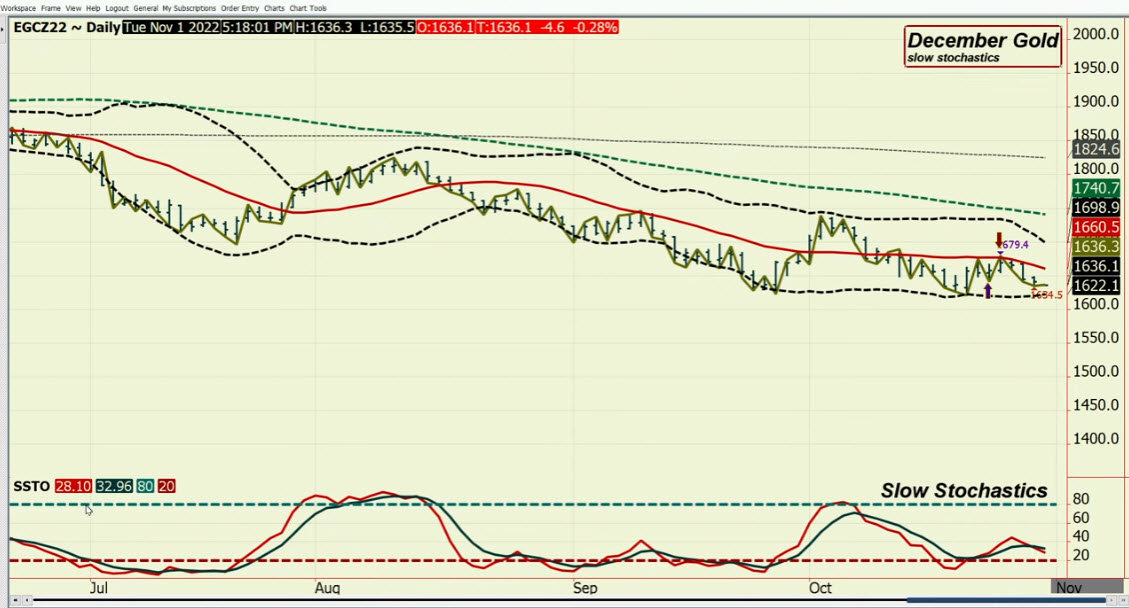Image resolution: width=1129 pixels, height=608 pixels.
Task: Click the small arrow left of the EGCZ22 header
Action: 3,27
